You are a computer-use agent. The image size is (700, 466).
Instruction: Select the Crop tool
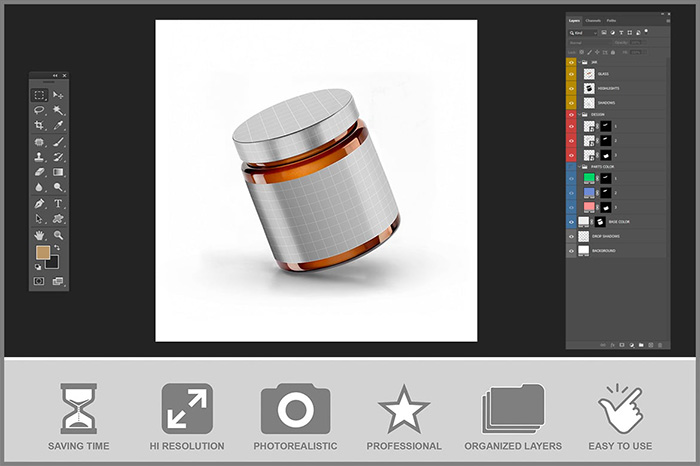click(39, 125)
